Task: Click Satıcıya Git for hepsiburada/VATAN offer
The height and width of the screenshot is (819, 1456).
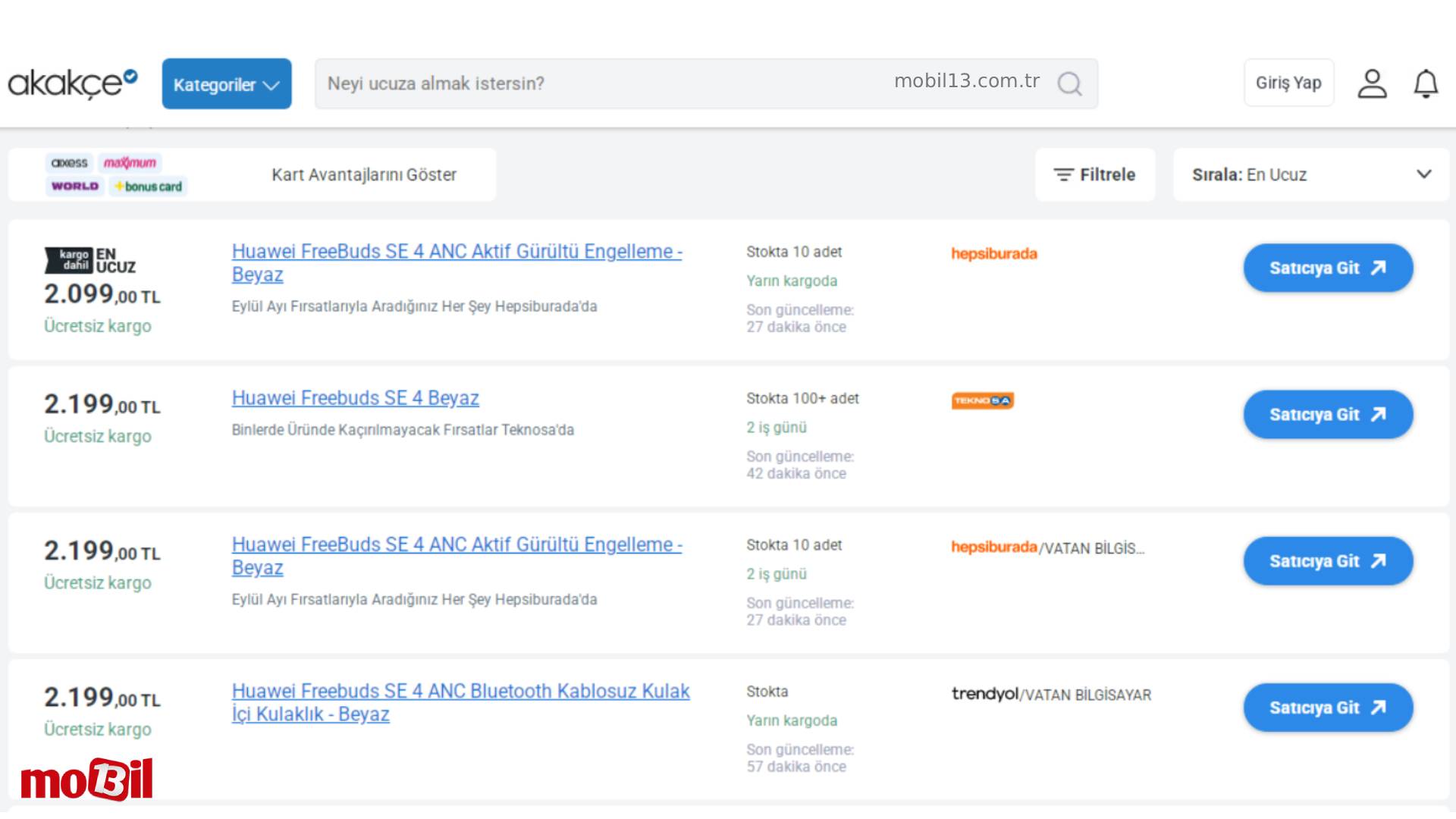Action: 1328,561
